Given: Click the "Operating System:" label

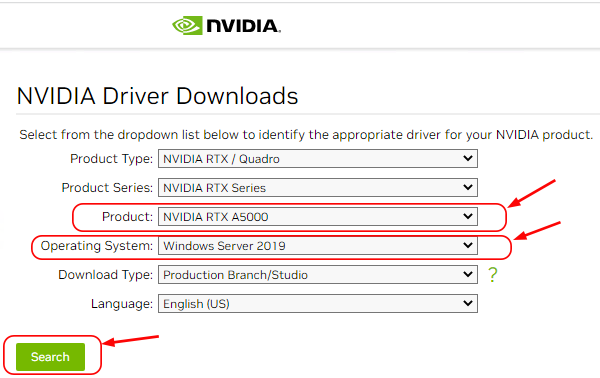Looking at the screenshot, I should coord(97,246).
